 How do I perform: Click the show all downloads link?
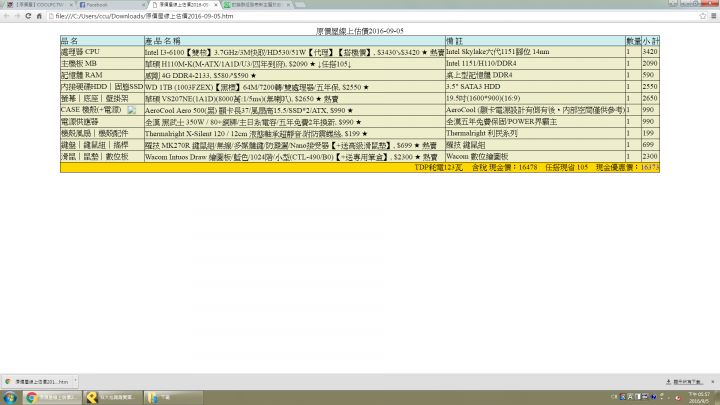pyautogui.click(x=685, y=382)
